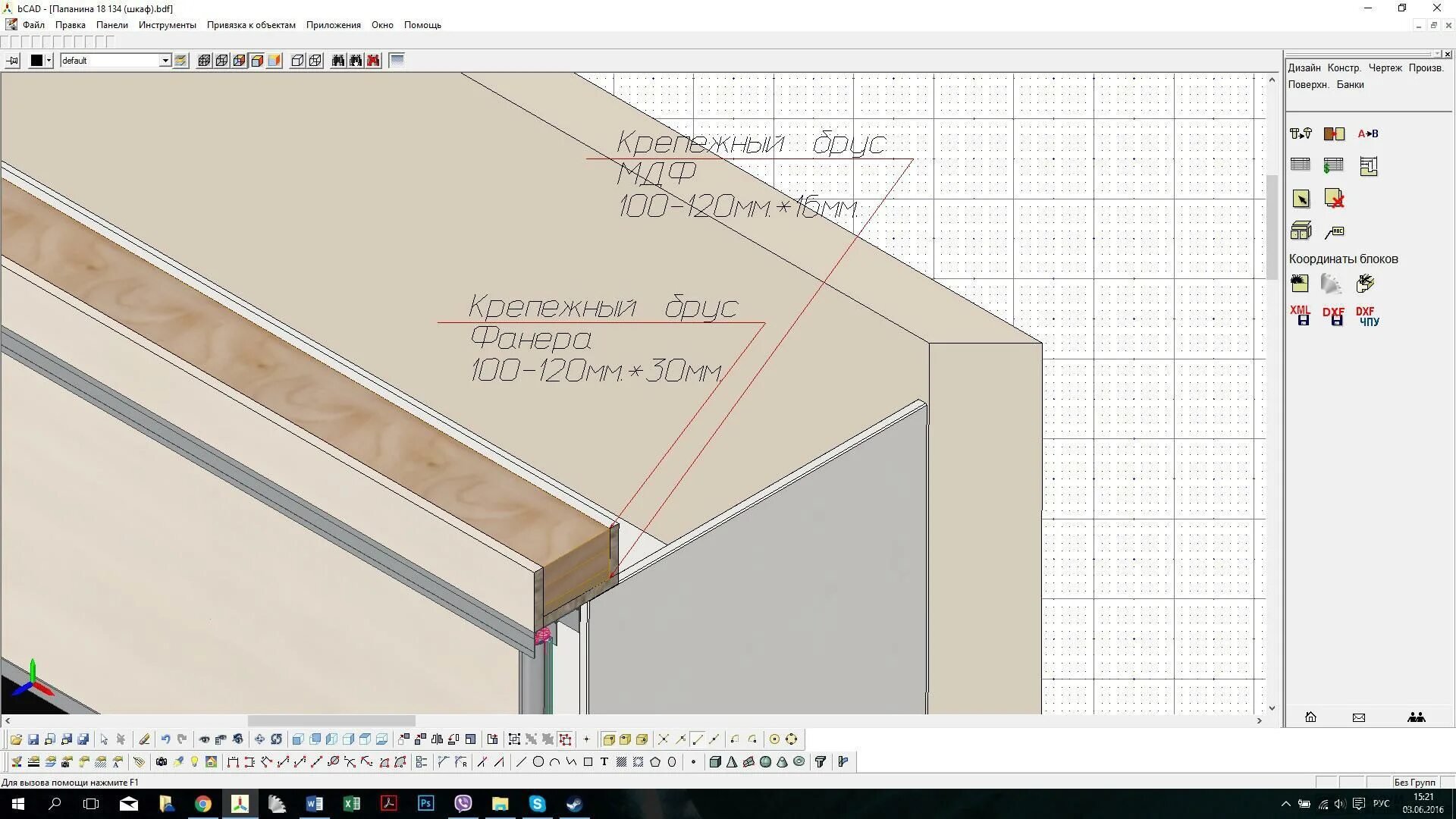Switch to the Поверхн. tab
Viewport: 1456px width, 819px height.
click(x=1308, y=84)
